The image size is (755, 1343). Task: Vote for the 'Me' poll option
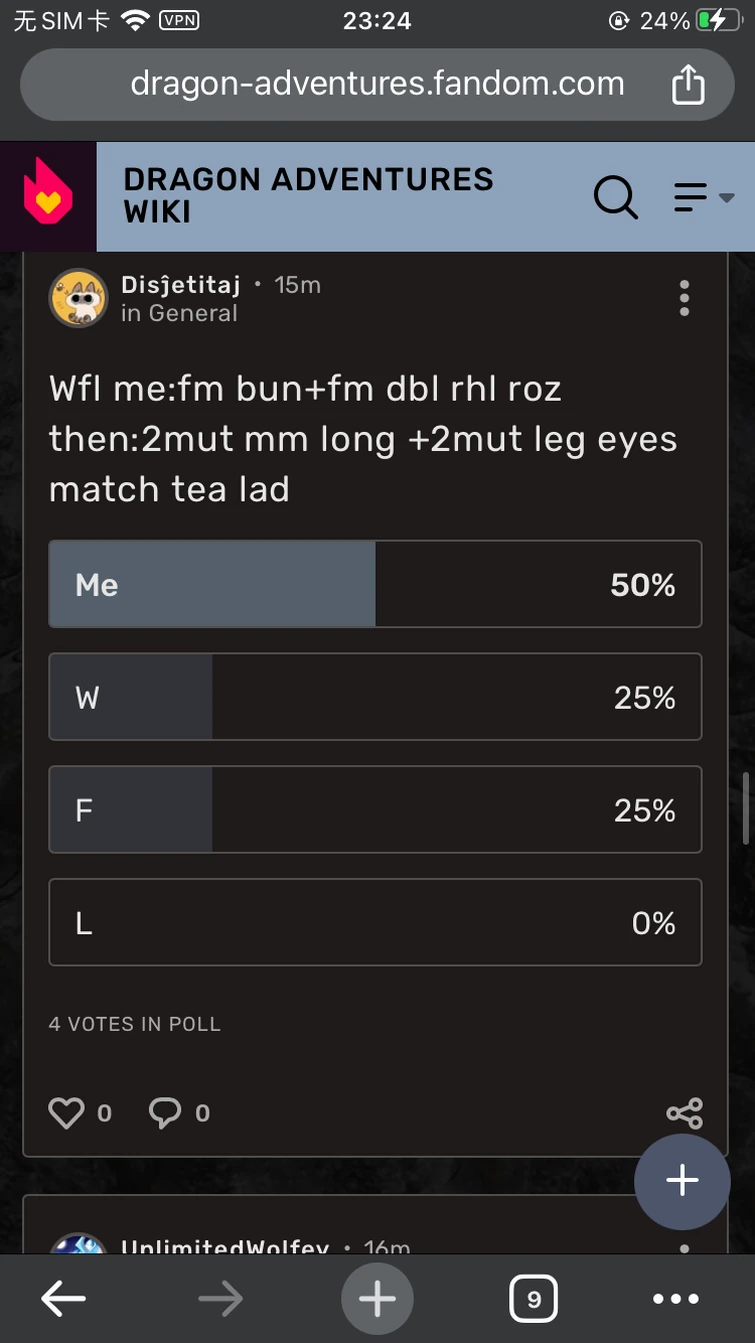coord(375,584)
